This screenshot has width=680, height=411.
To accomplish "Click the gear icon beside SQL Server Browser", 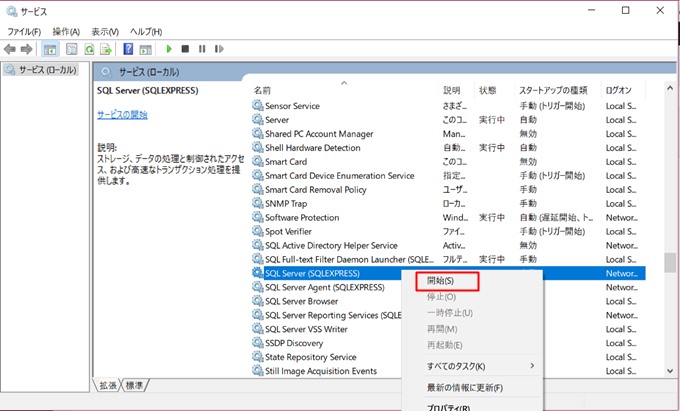I will coord(258,300).
